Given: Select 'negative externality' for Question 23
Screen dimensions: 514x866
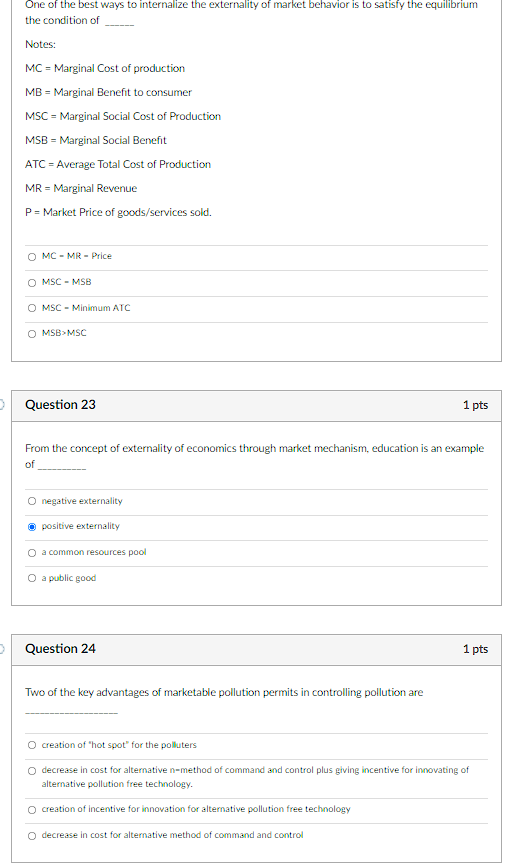Looking at the screenshot, I should pos(32,501).
